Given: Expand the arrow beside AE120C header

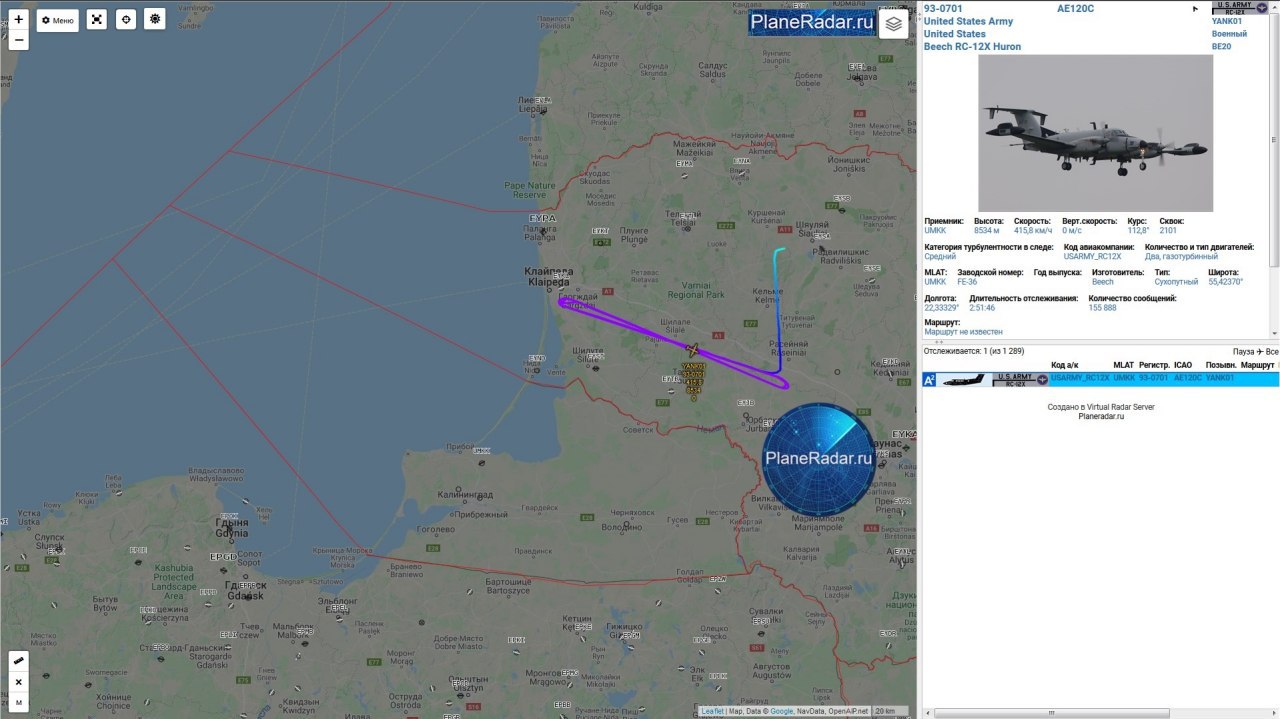Looking at the screenshot, I should tap(1195, 9).
